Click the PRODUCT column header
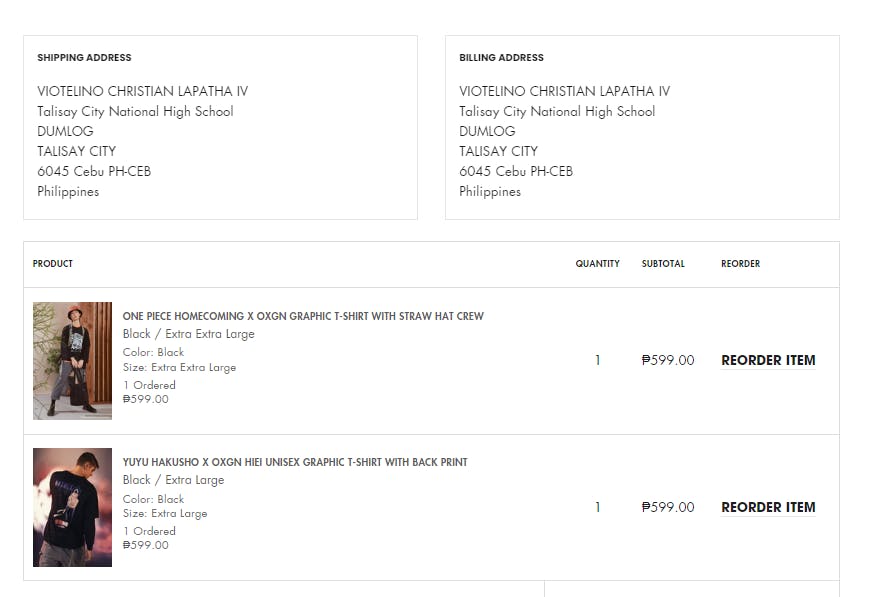Screen dimensions: 872x597 coord(53,264)
